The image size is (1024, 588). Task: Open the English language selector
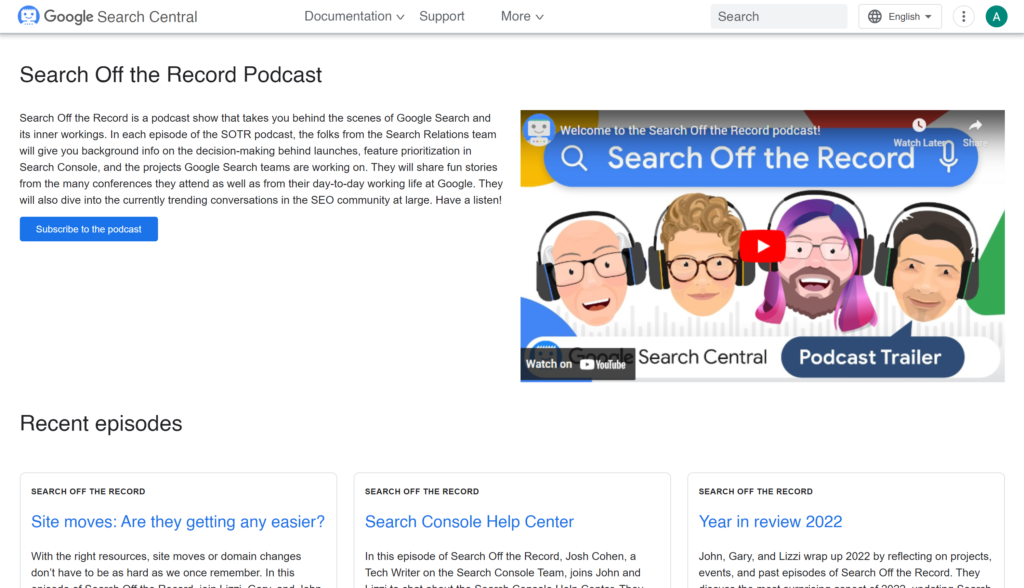899,16
